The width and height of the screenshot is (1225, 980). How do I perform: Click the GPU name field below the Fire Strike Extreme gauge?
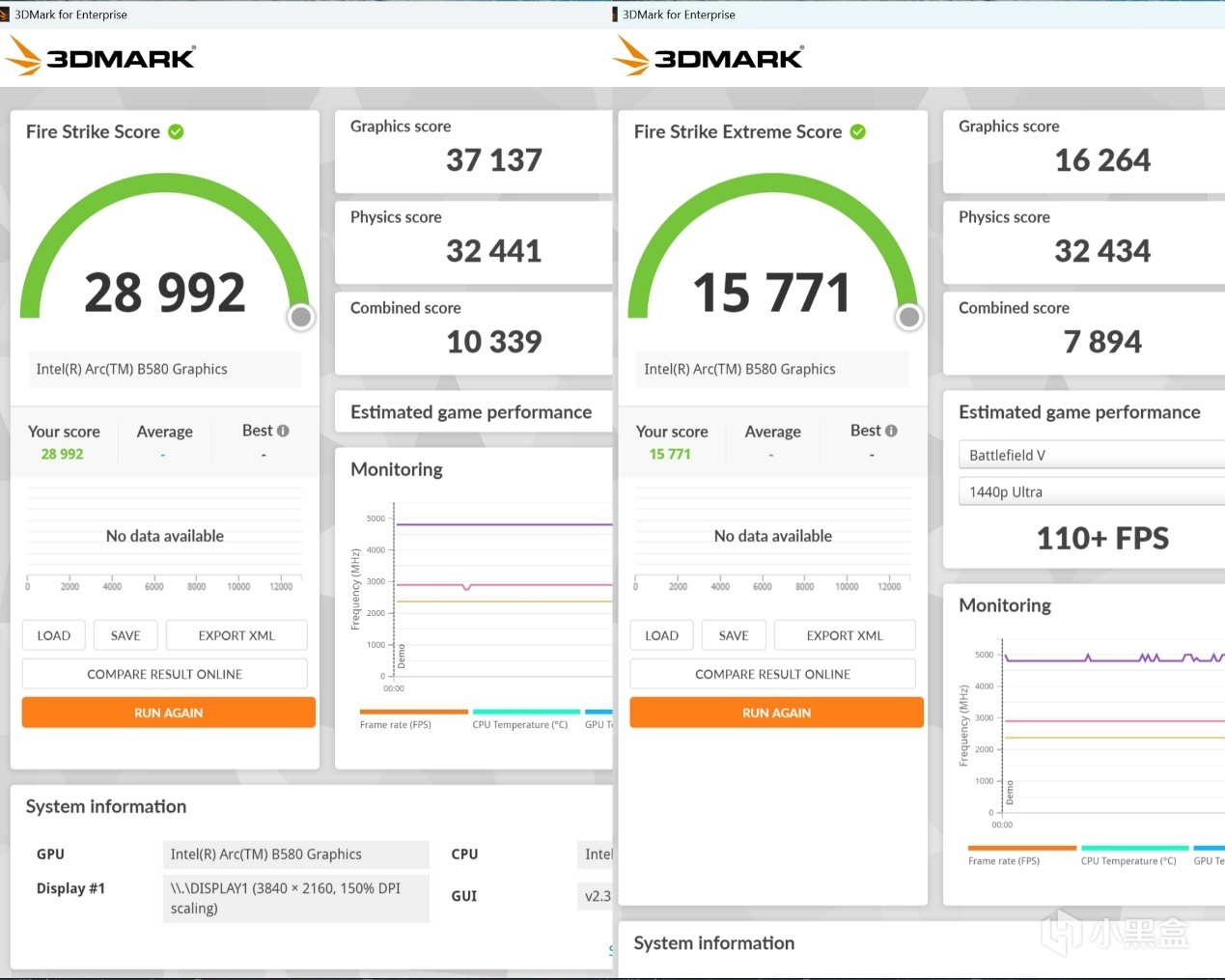coord(773,369)
